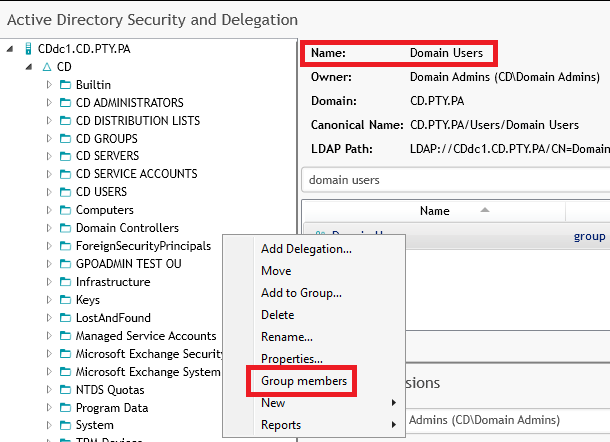The width and height of the screenshot is (610, 442).
Task: Select the LostAndFound tree item
Action: [x=113, y=318]
